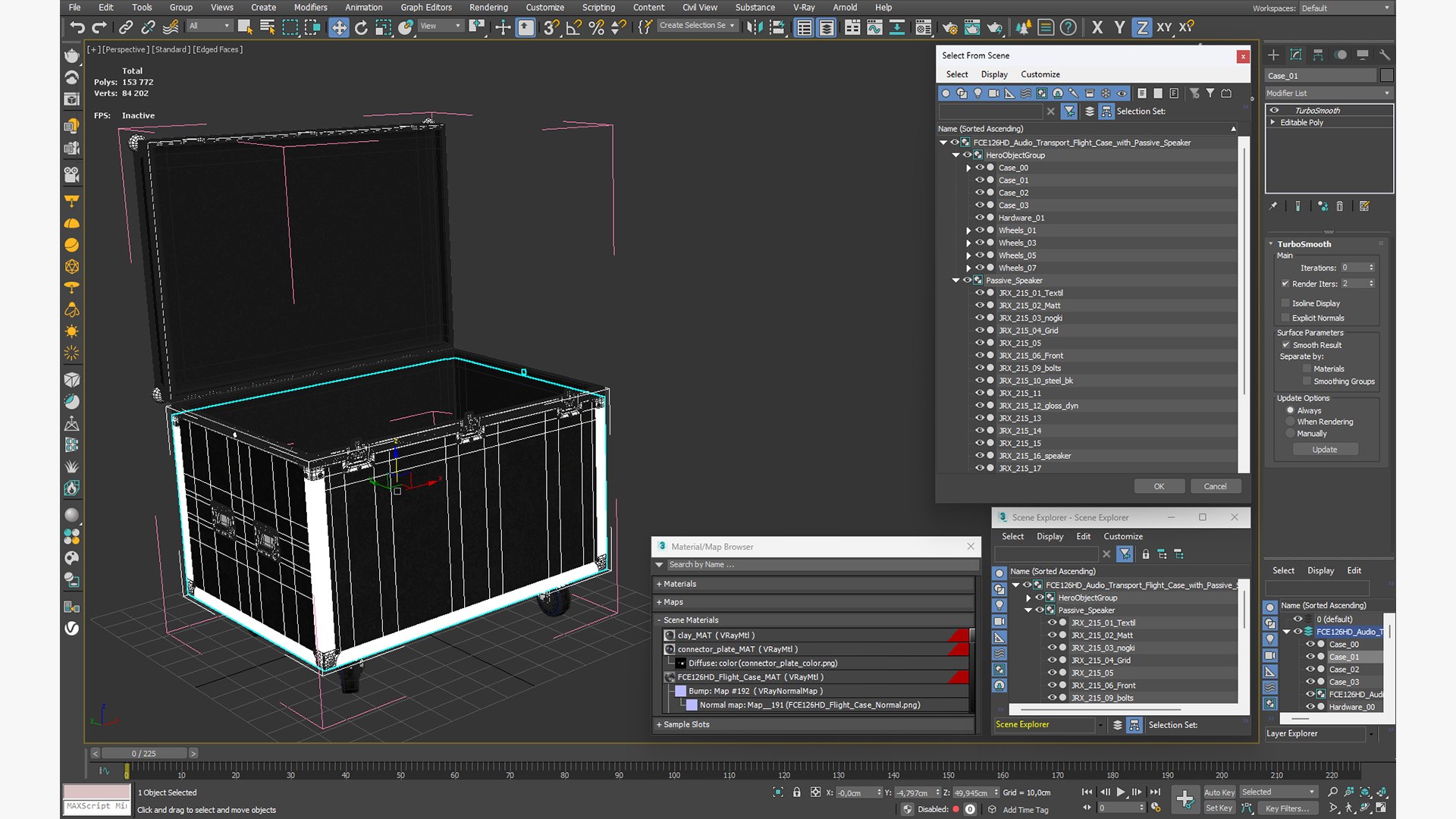Collapse the Passive_Speaker group in Select From Scene
This screenshot has width=1456, height=819.
coord(955,281)
